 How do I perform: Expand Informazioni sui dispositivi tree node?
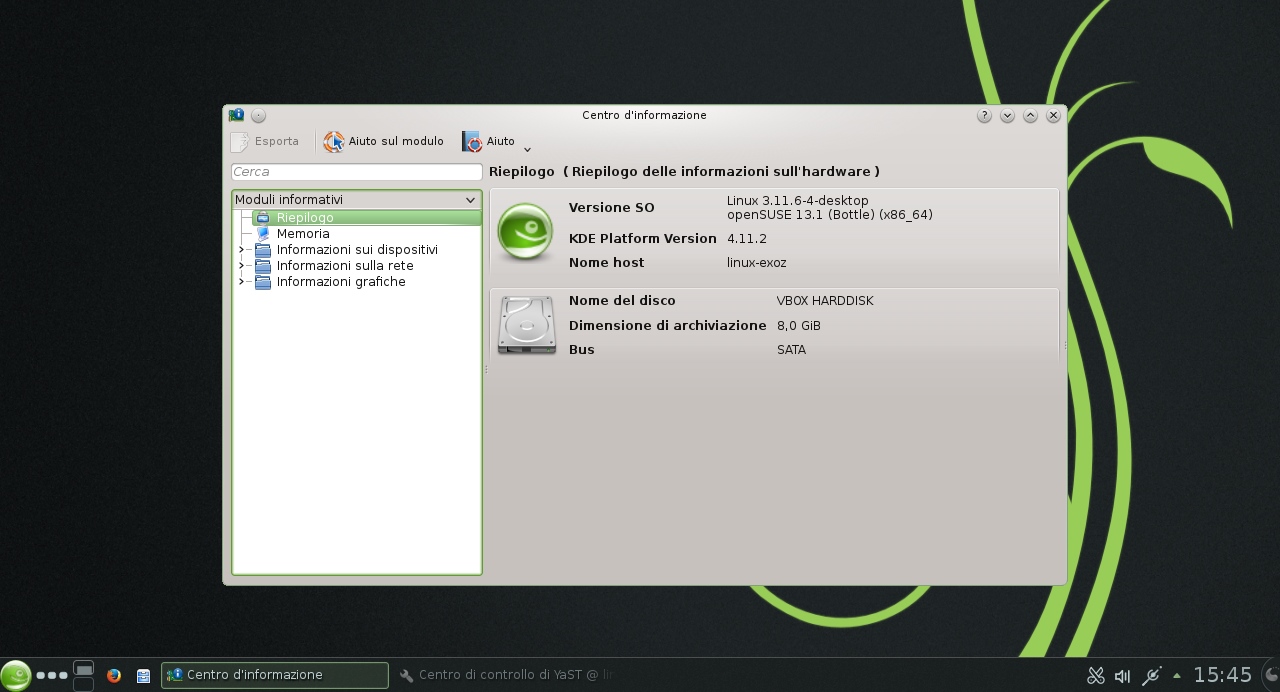point(241,250)
